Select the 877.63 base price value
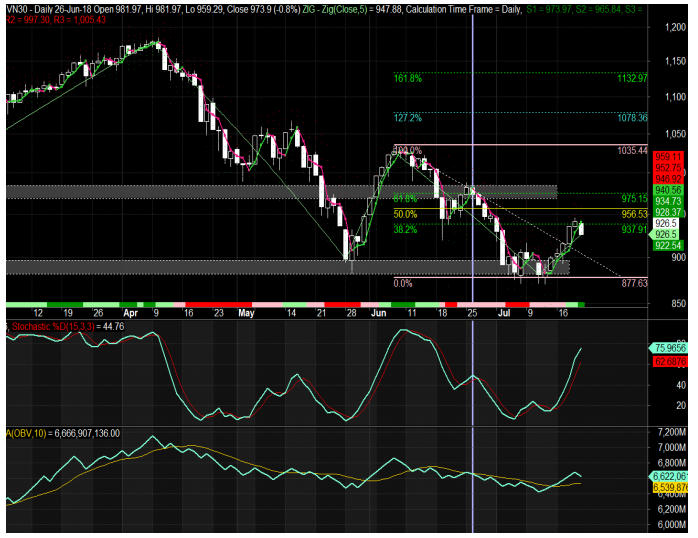 tap(634, 283)
